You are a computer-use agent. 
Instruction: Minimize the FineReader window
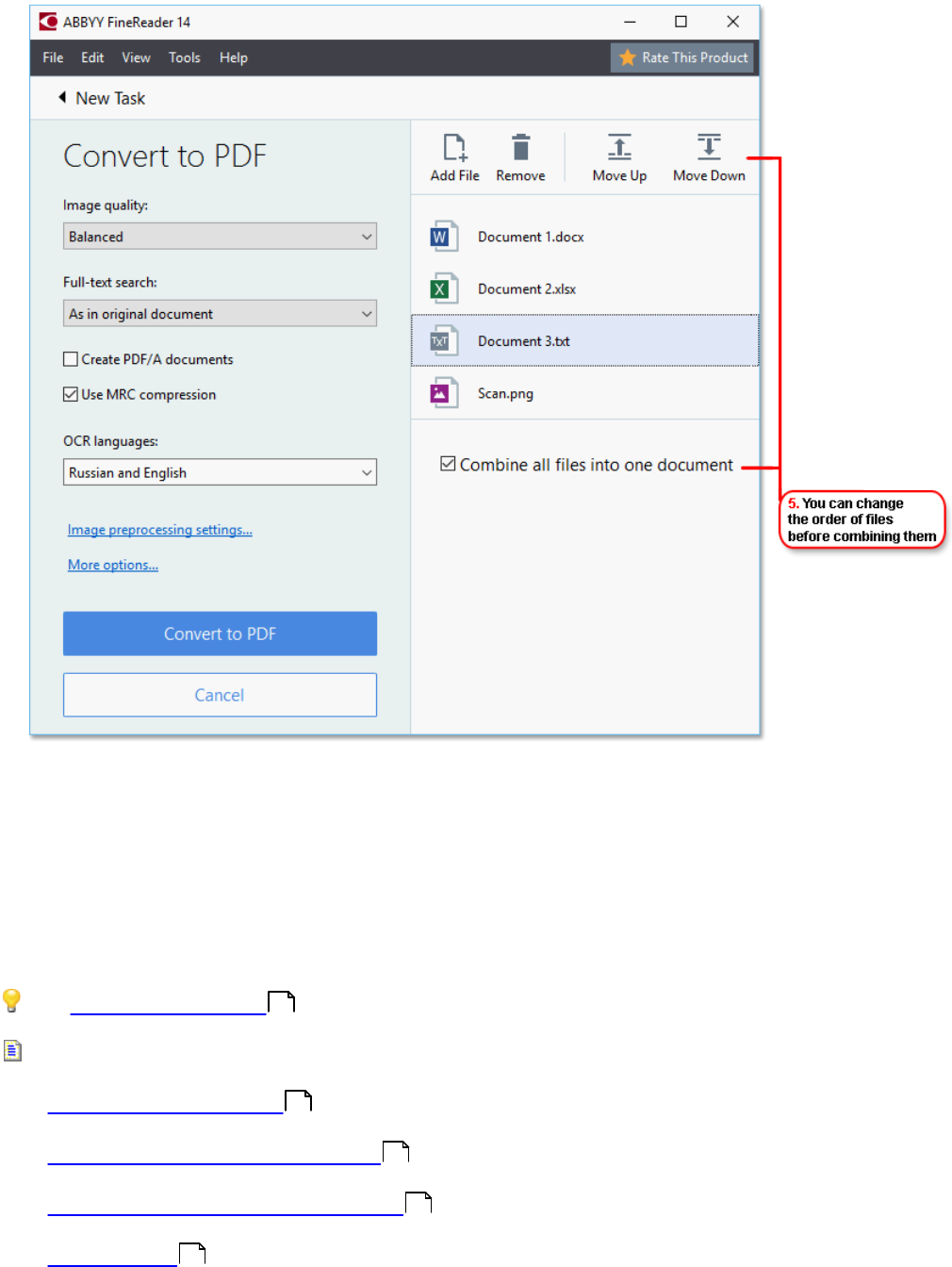pos(630,22)
